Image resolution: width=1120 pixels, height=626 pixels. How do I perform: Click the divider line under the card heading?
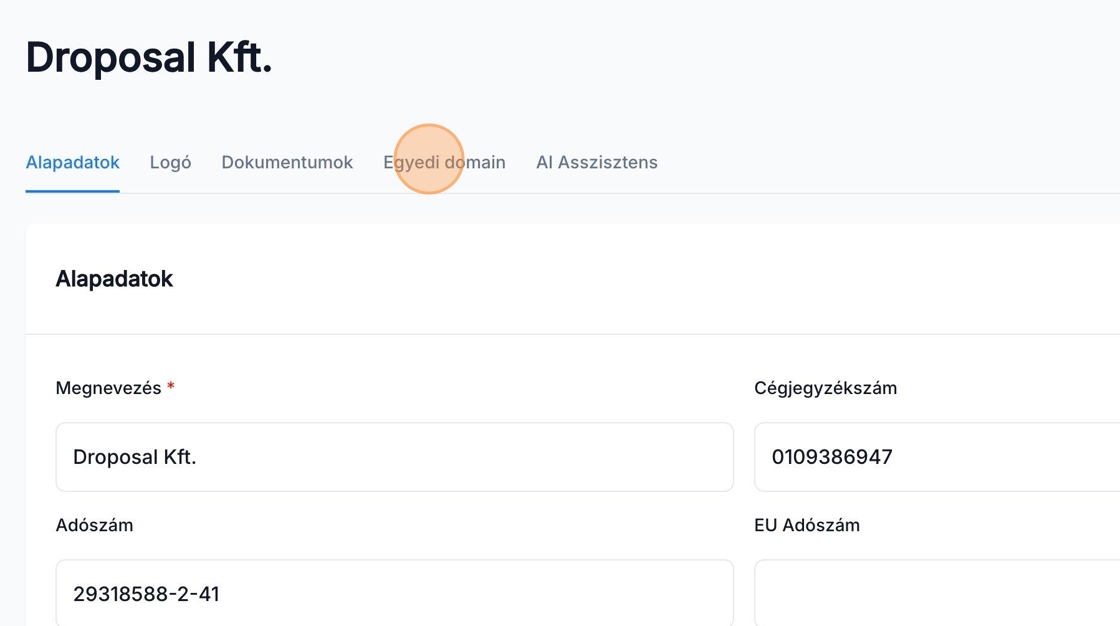[x=572, y=334]
